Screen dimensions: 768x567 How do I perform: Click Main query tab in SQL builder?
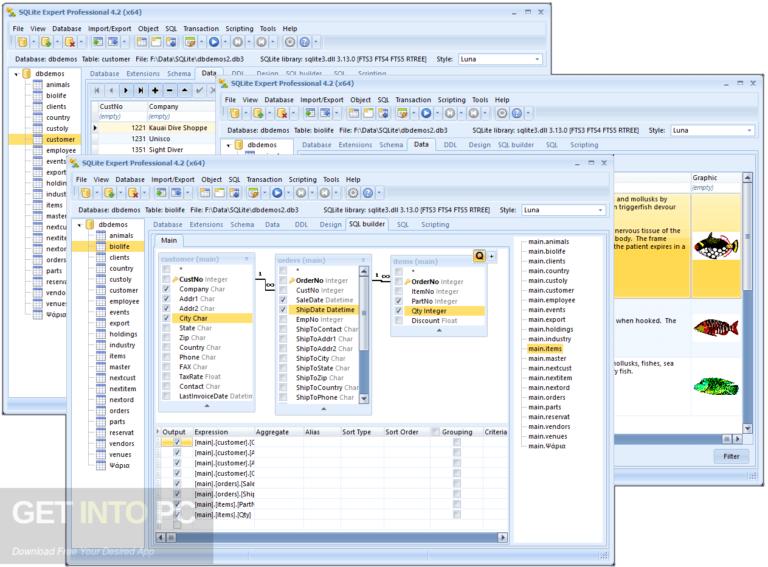click(169, 240)
